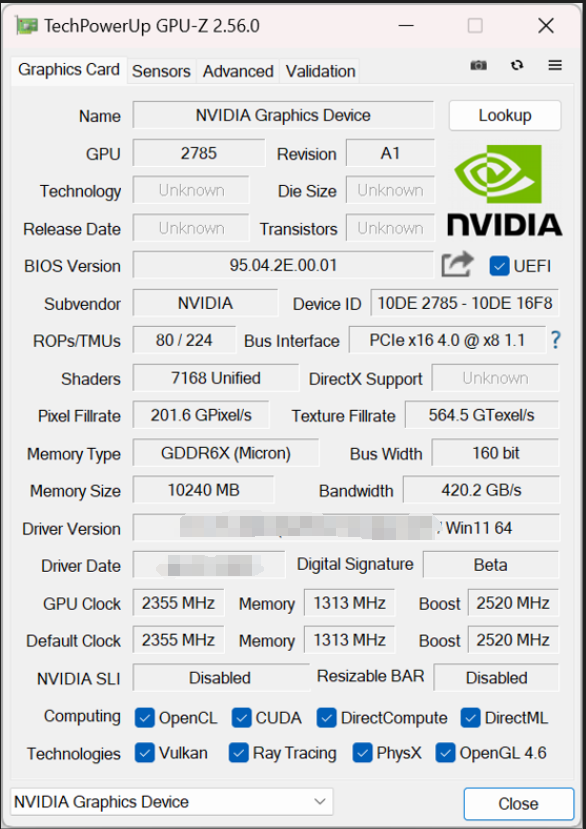Click the Lookup button
586x829 pixels.
505,115
